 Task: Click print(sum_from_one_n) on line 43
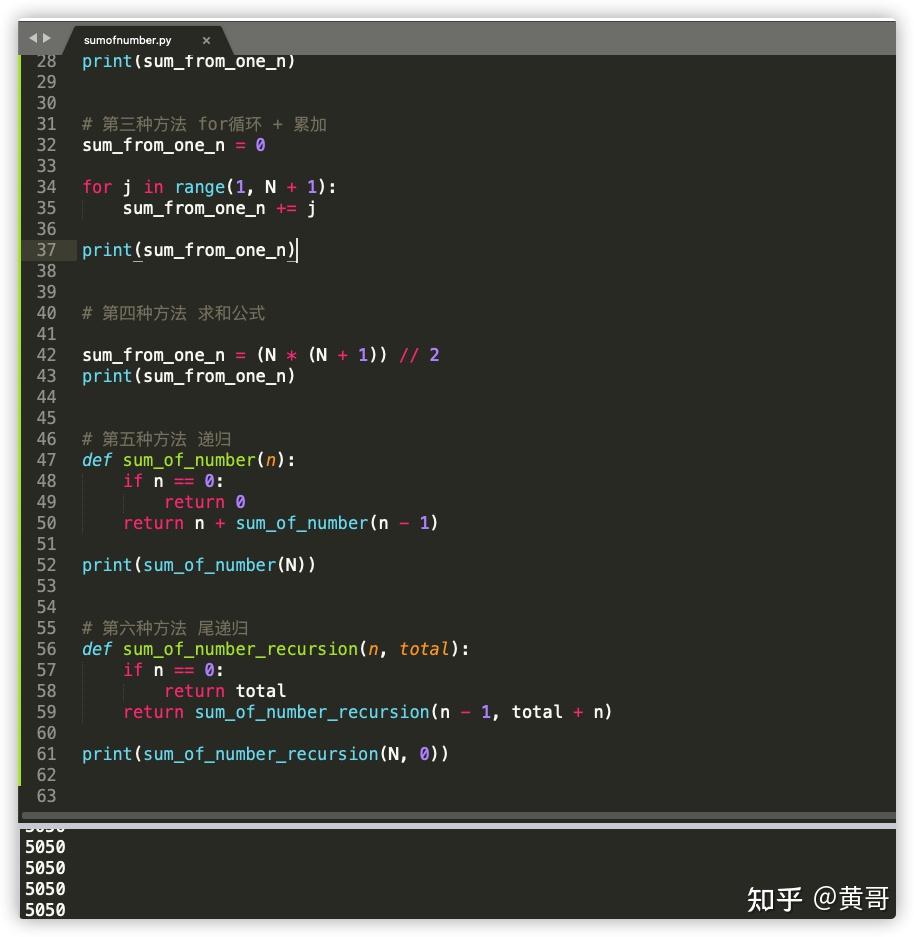189,376
